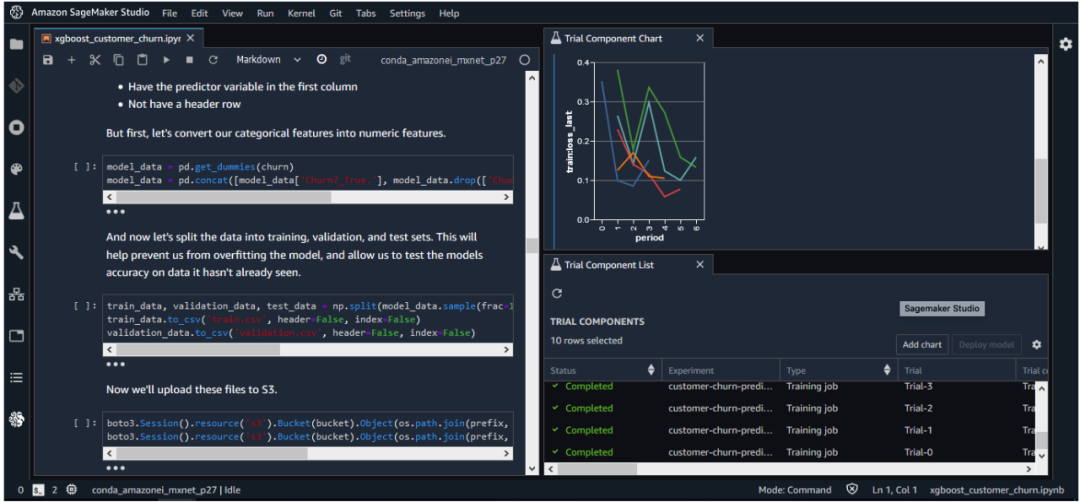Paste cell from clipboard
Image resolution: width=1080 pixels, height=502 pixels.
coord(142,60)
